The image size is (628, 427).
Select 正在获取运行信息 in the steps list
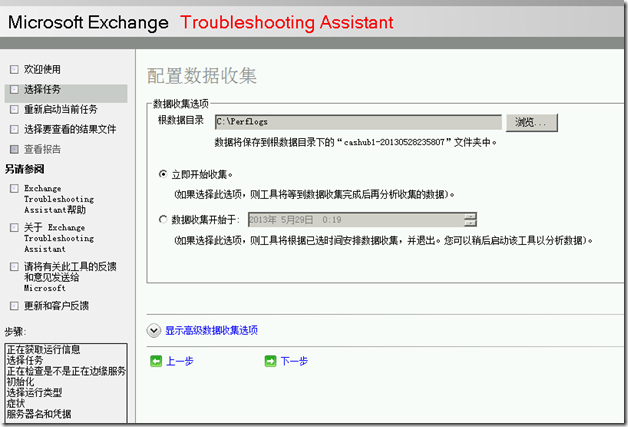[x=43, y=349]
